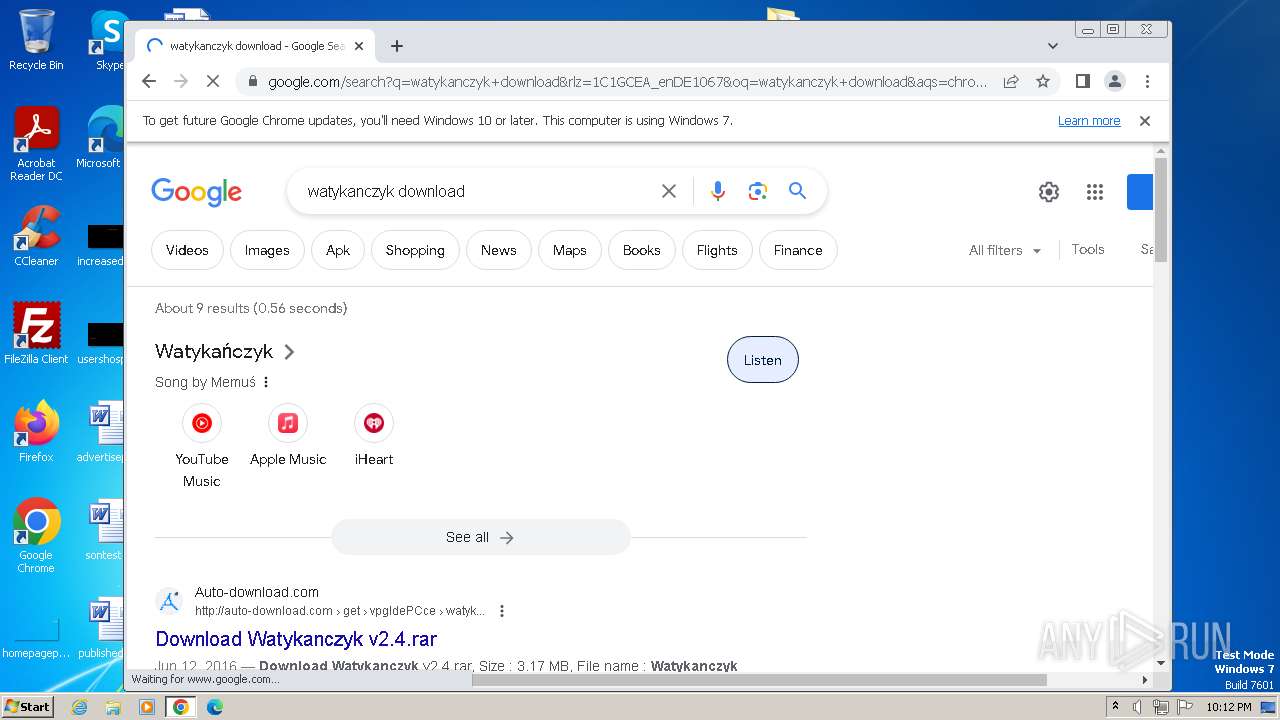Open Windows Media Player in the taskbar
This screenshot has width=1280, height=720.
pyautogui.click(x=147, y=707)
